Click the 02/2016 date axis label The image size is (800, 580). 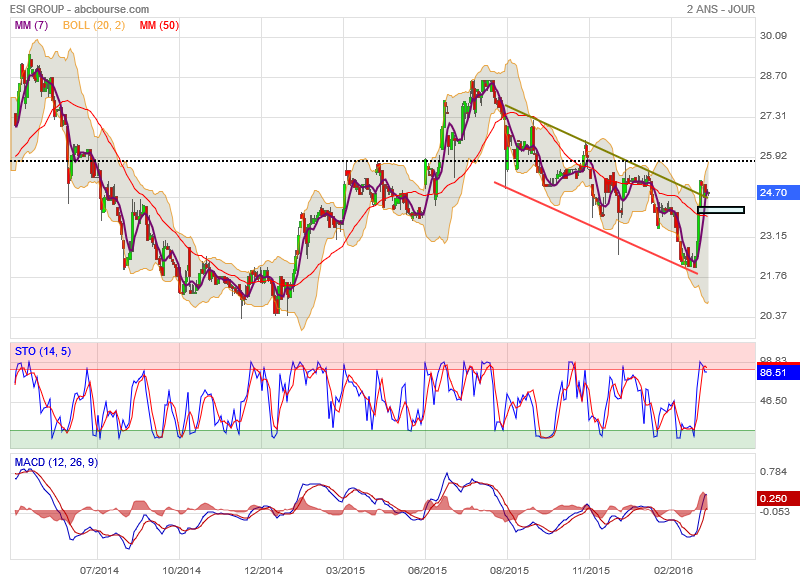pyautogui.click(x=673, y=570)
